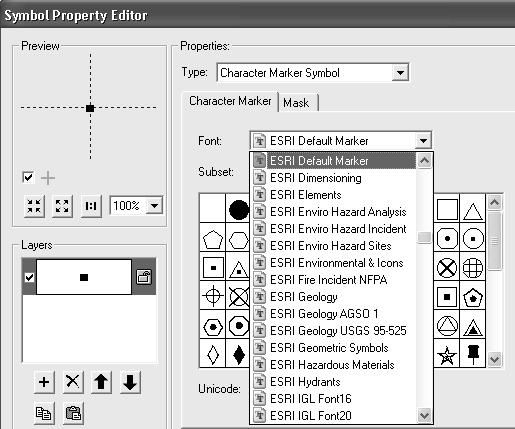Click the 1:1 actual size button
Image resolution: width=515 pixels, height=429 pixels.
click(91, 206)
